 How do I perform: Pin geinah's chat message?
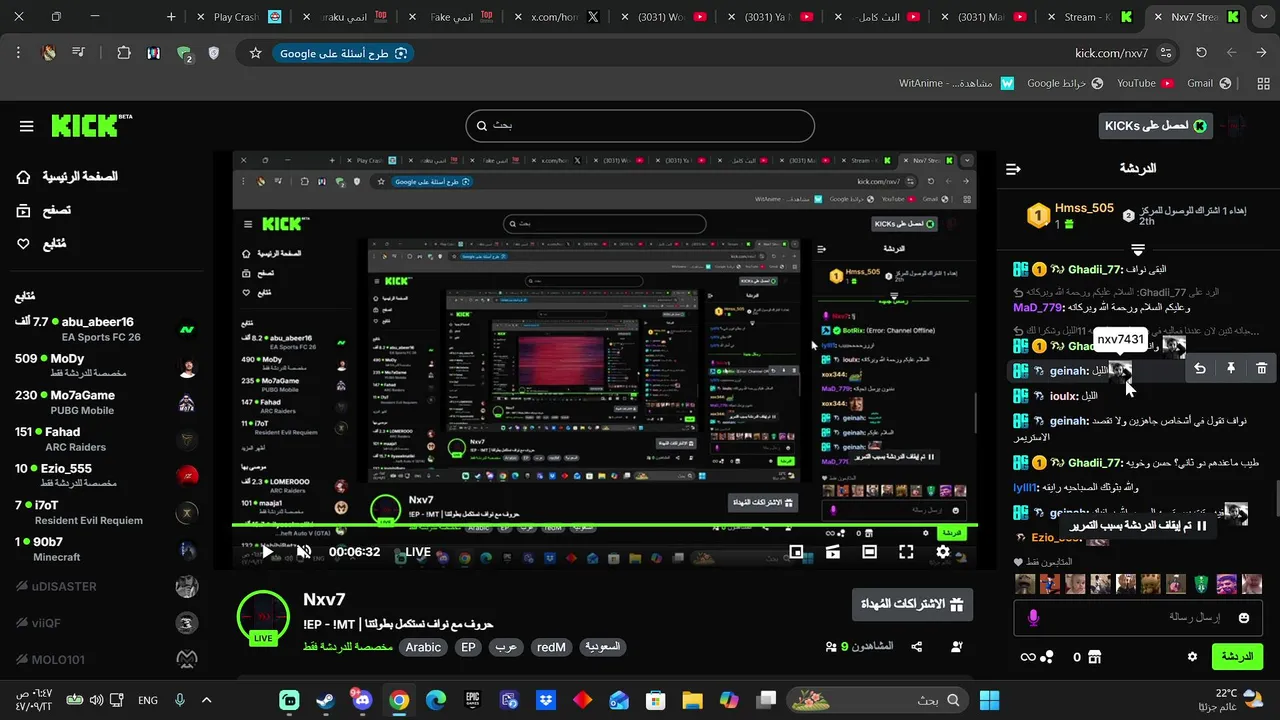coord(1231,369)
